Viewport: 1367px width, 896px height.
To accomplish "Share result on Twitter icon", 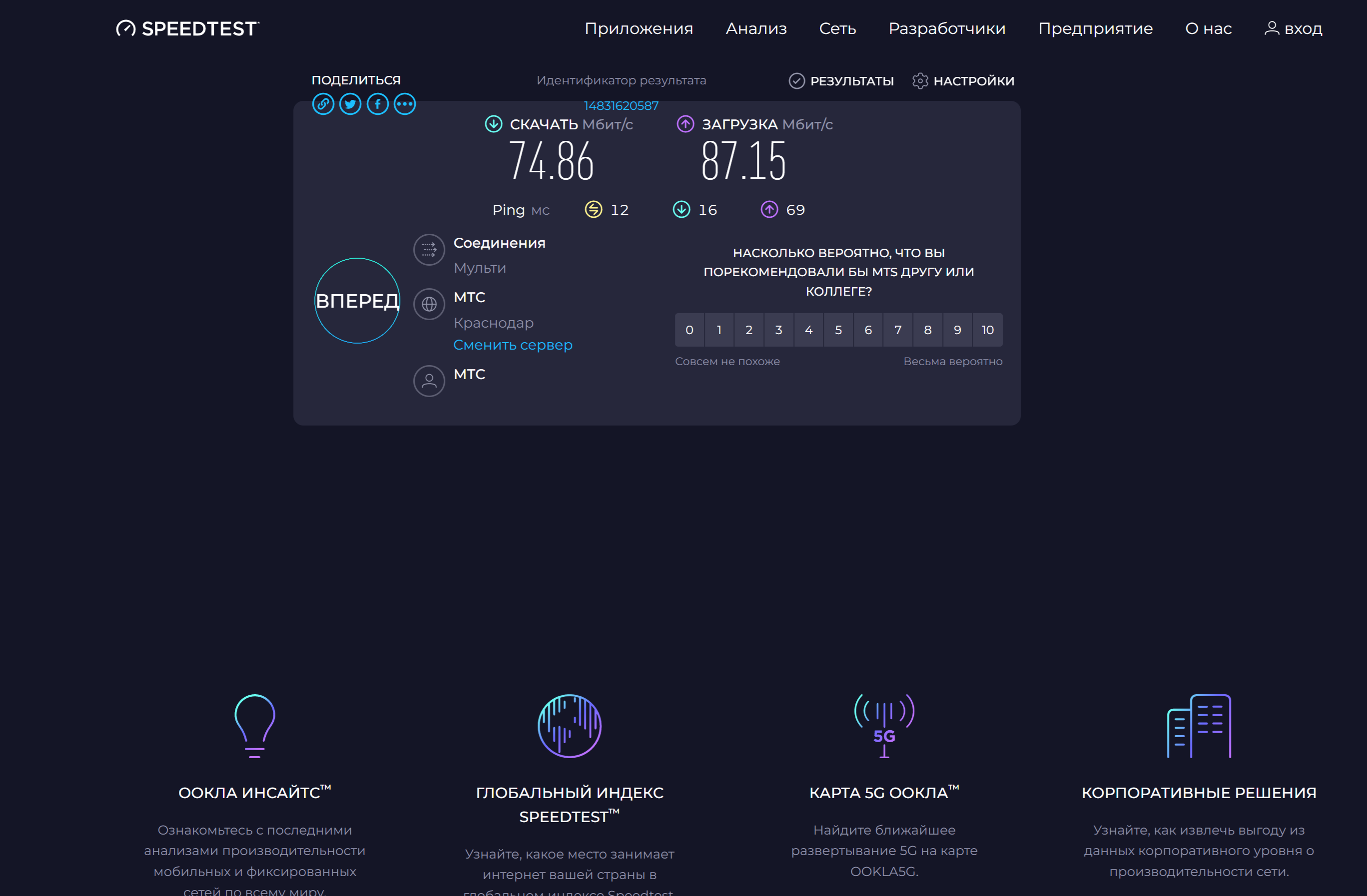I will pos(350,104).
